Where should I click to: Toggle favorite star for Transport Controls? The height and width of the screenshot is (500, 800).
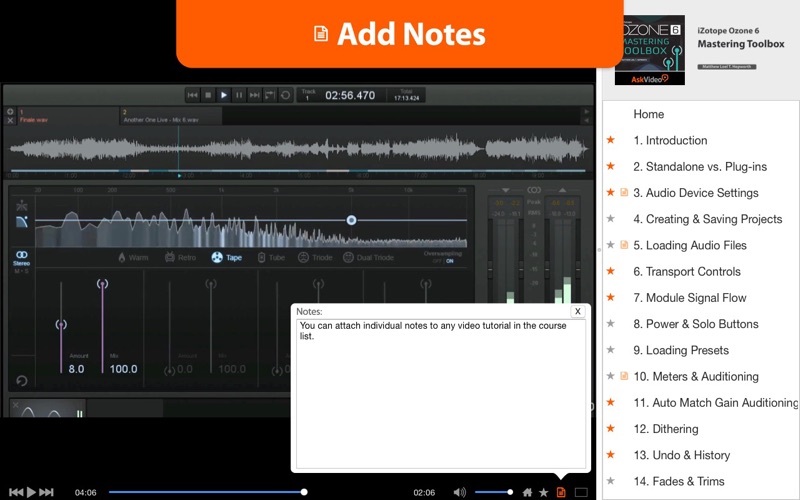click(x=610, y=271)
